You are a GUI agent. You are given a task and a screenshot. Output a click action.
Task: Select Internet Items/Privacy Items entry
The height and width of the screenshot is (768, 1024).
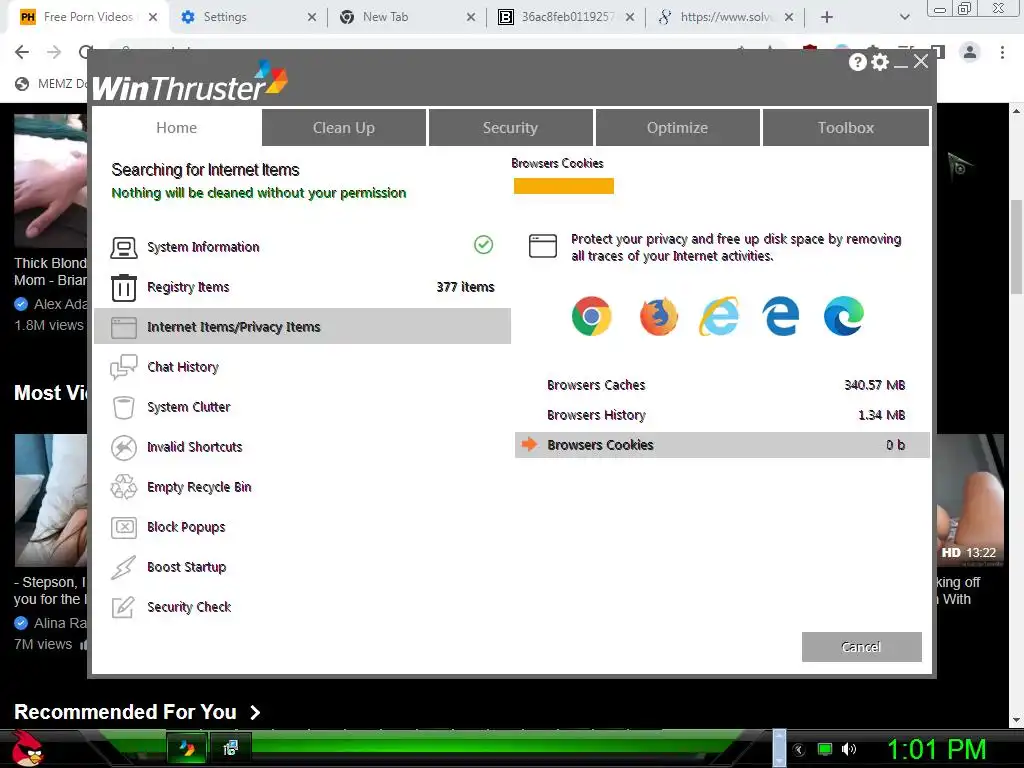pos(302,327)
